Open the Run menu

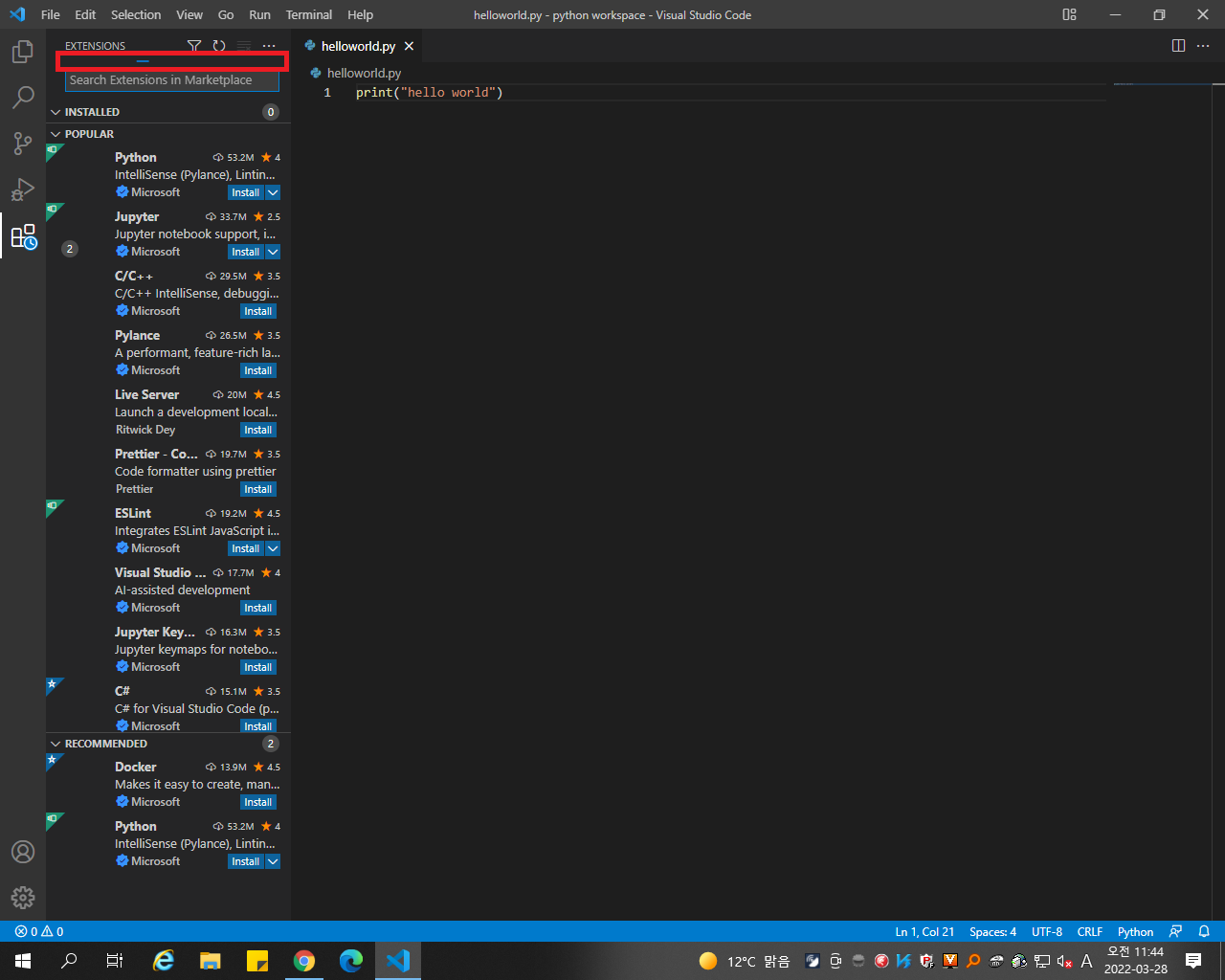pos(259,14)
